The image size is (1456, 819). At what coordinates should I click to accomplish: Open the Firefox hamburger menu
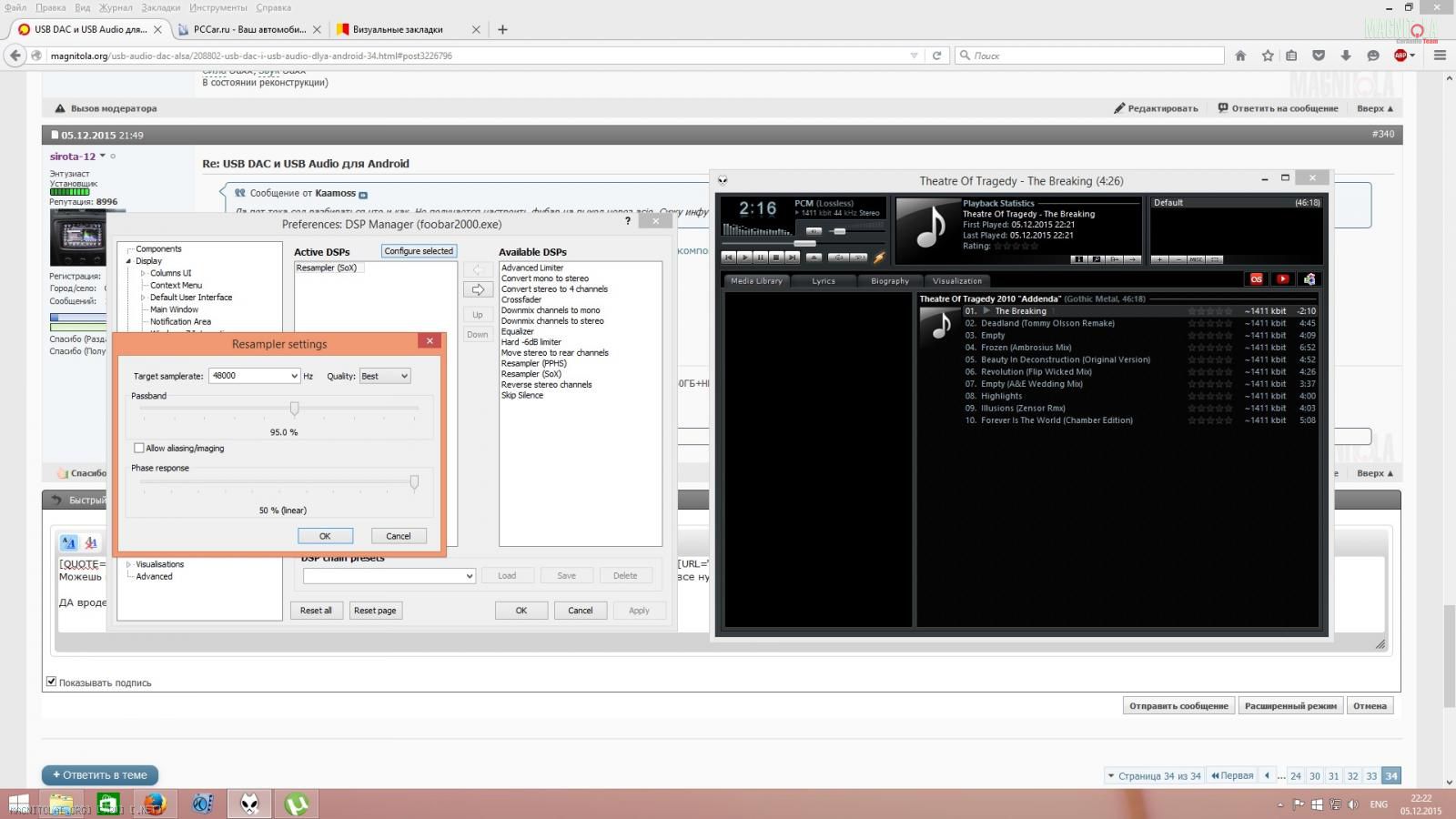1440,56
